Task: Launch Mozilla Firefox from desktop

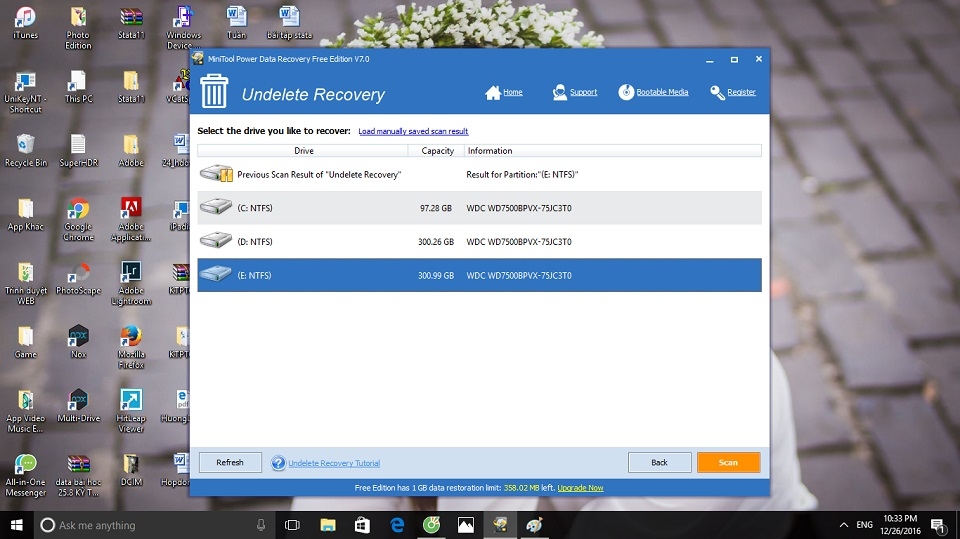Action: pyautogui.click(x=131, y=347)
